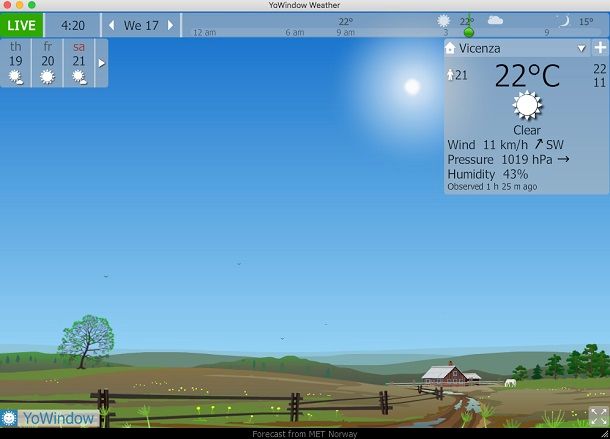Click the Wind 11 km/h line
Viewport: 610px width, 439px height.
click(505, 145)
